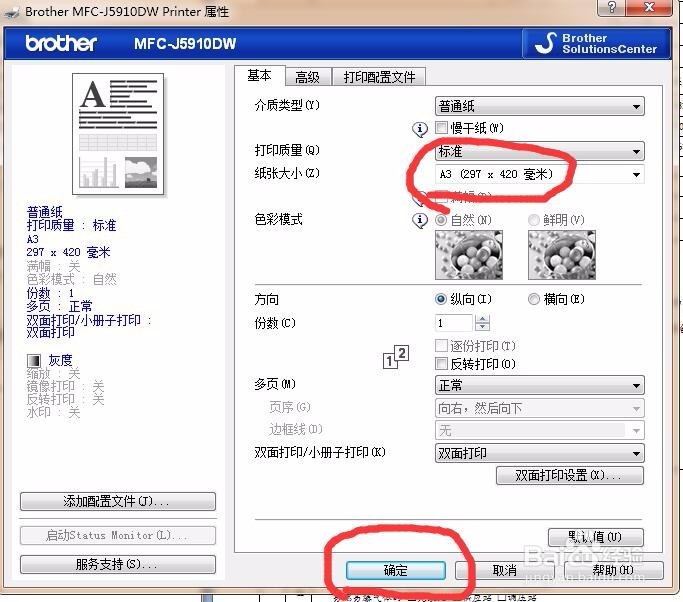Image resolution: width=683 pixels, height=602 pixels.
Task: Click the 份数 copies input field
Action: click(454, 323)
